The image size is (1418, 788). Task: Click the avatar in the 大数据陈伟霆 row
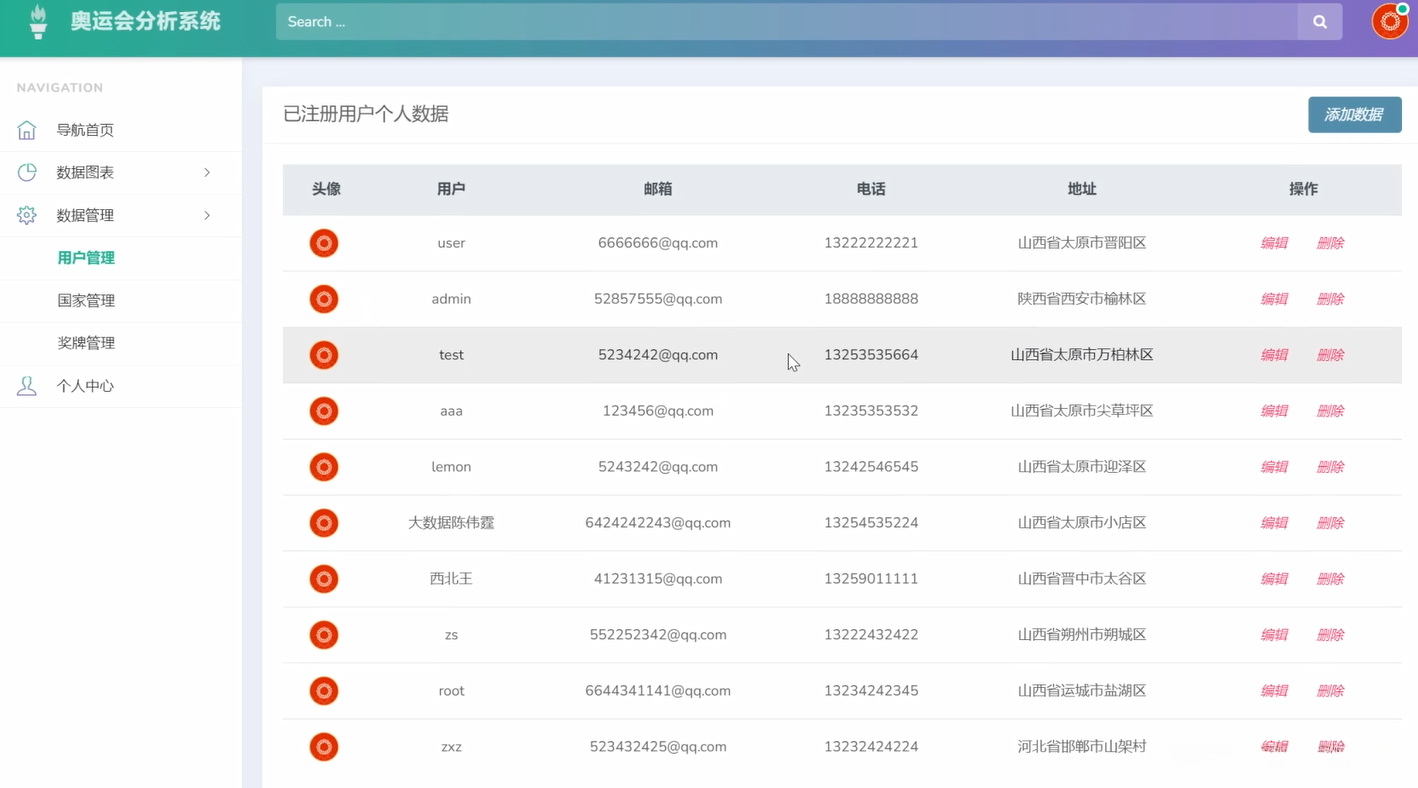(324, 523)
